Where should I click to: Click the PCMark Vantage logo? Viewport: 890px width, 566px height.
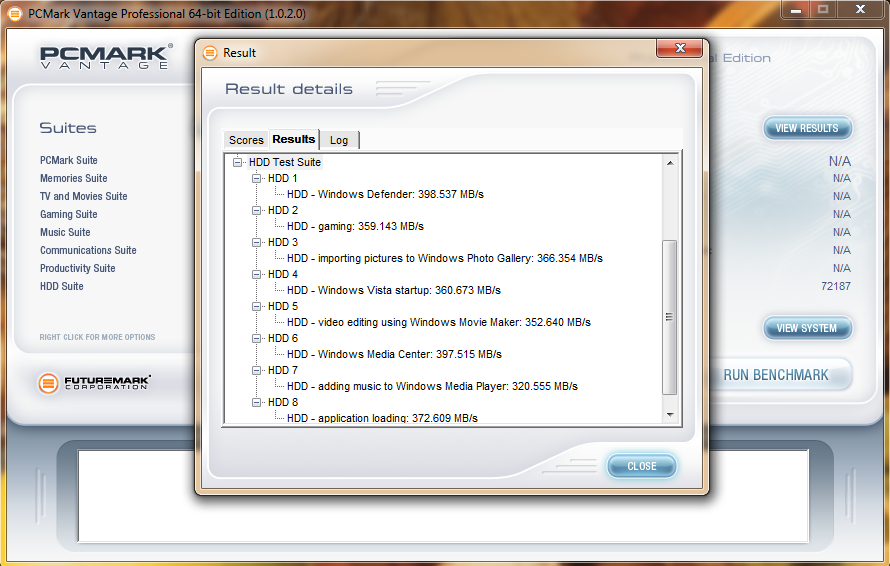click(x=106, y=57)
